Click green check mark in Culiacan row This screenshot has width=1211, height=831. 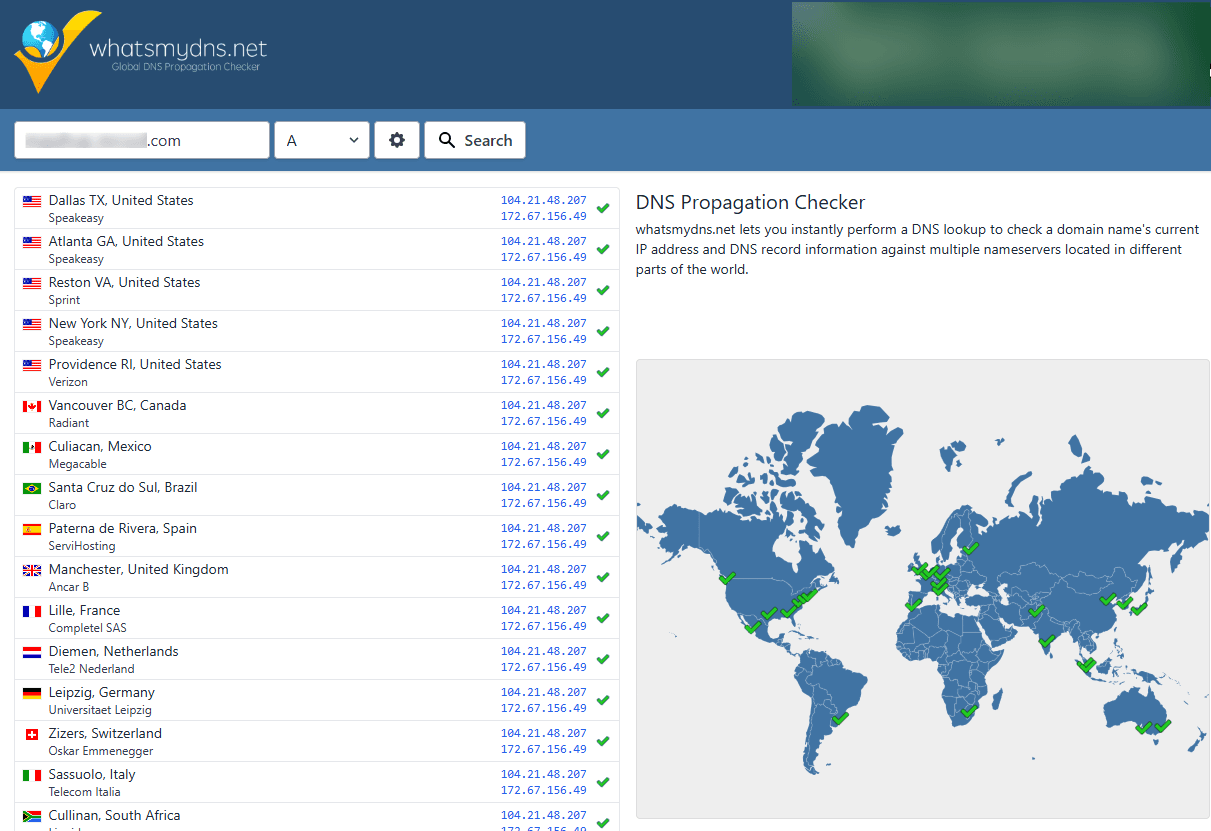tap(603, 454)
